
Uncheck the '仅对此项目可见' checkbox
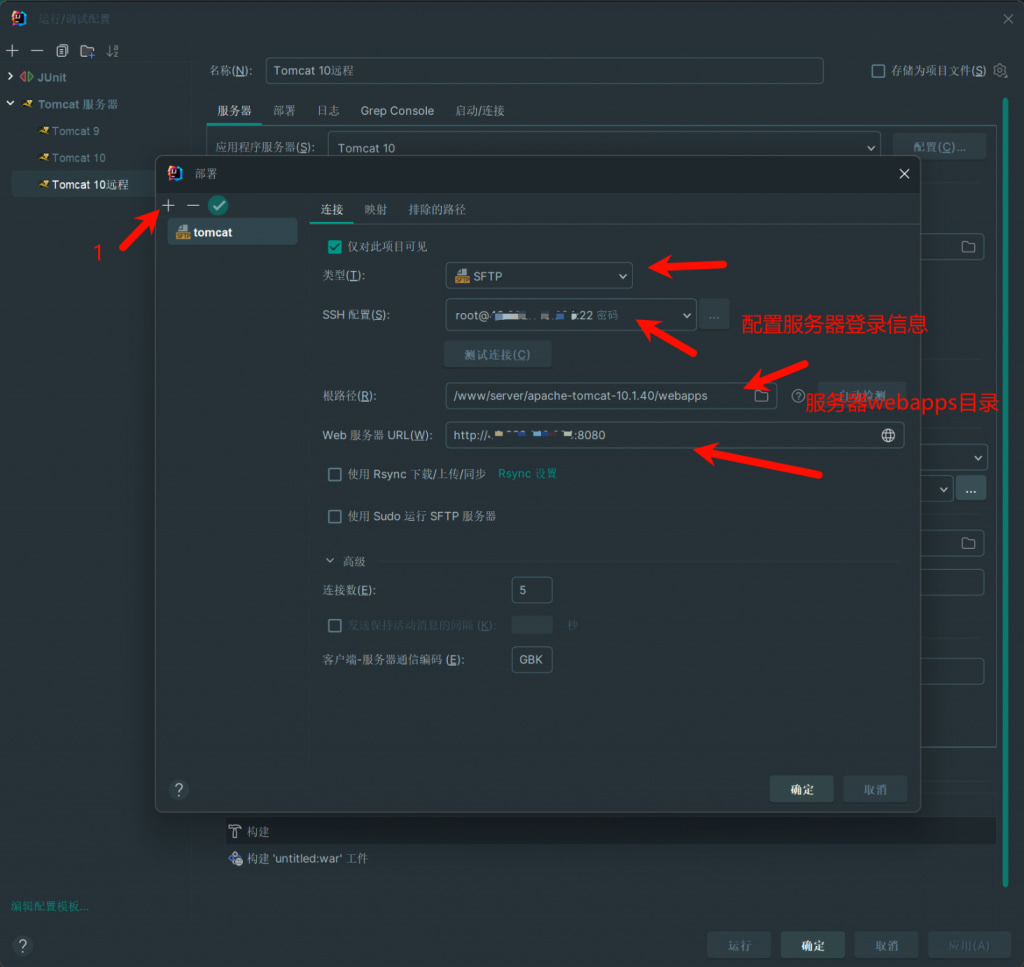335,246
